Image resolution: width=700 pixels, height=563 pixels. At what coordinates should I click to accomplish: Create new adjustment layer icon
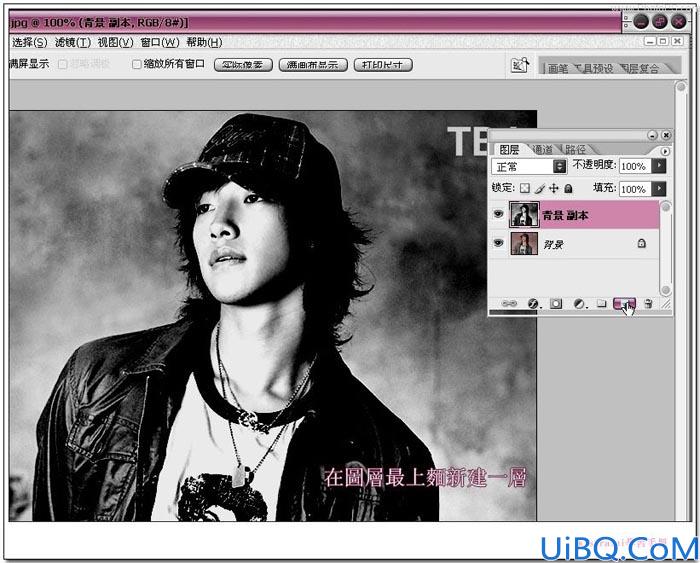(579, 304)
